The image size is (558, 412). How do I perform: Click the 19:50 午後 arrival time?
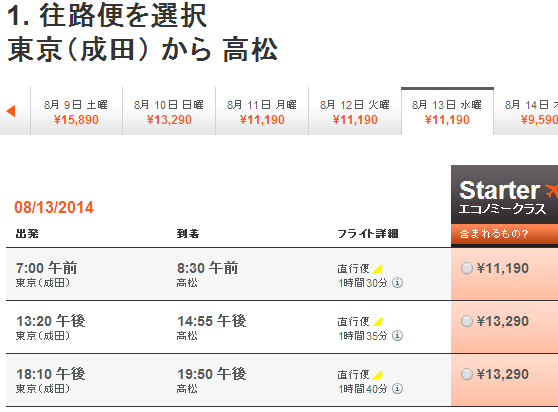[x=212, y=374]
